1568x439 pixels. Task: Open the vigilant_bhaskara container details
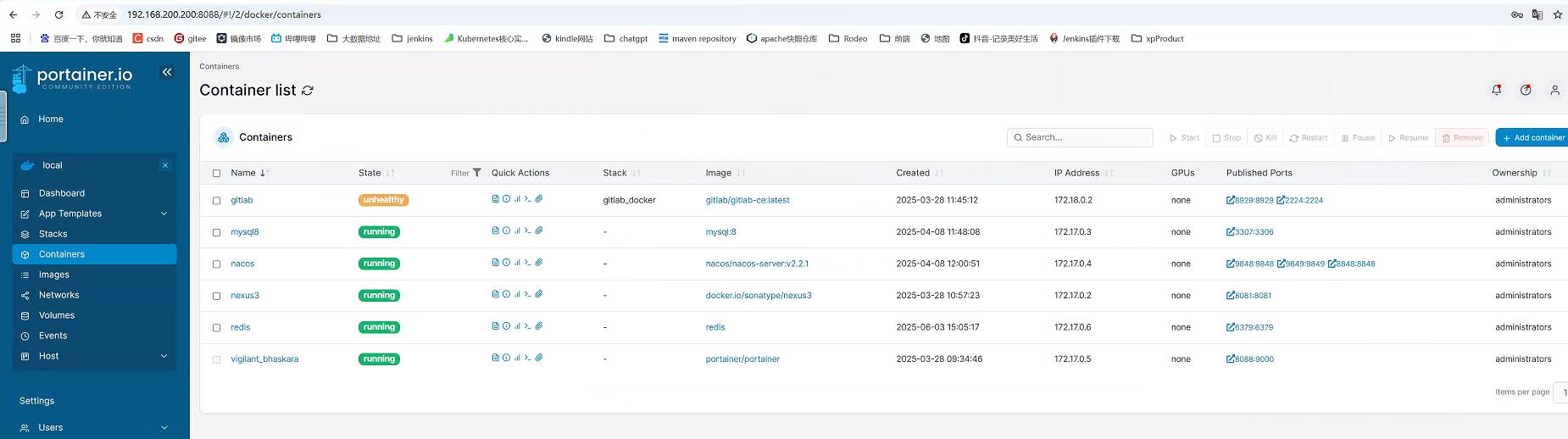point(264,359)
